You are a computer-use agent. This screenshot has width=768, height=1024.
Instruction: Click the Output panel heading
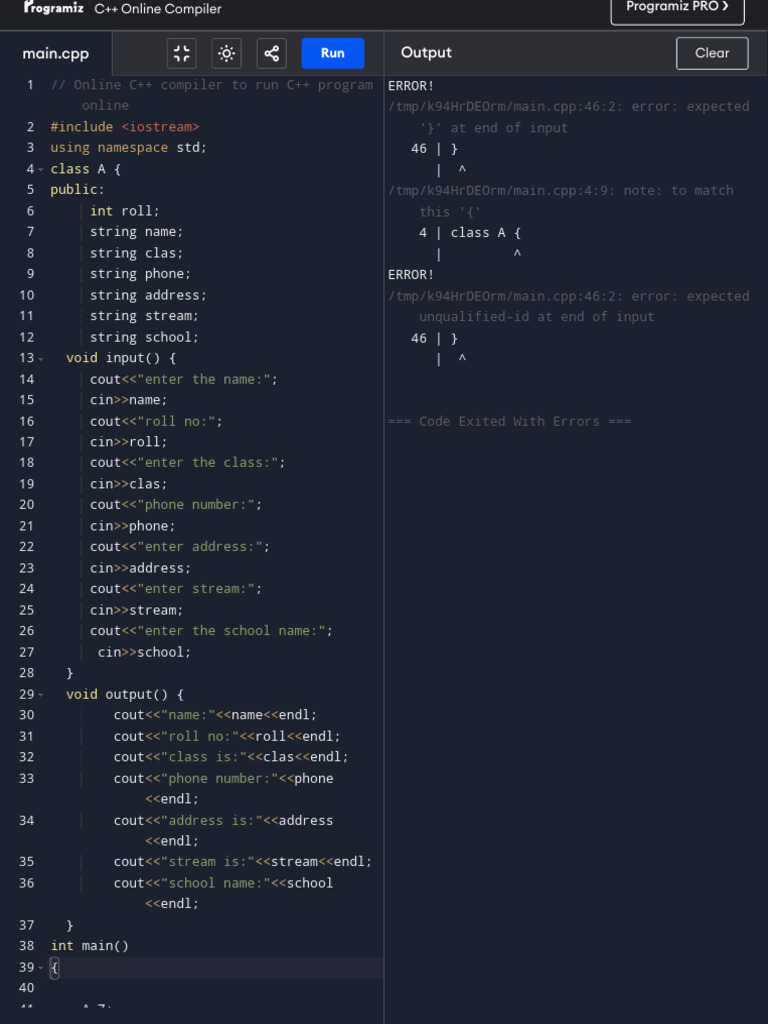coord(426,53)
